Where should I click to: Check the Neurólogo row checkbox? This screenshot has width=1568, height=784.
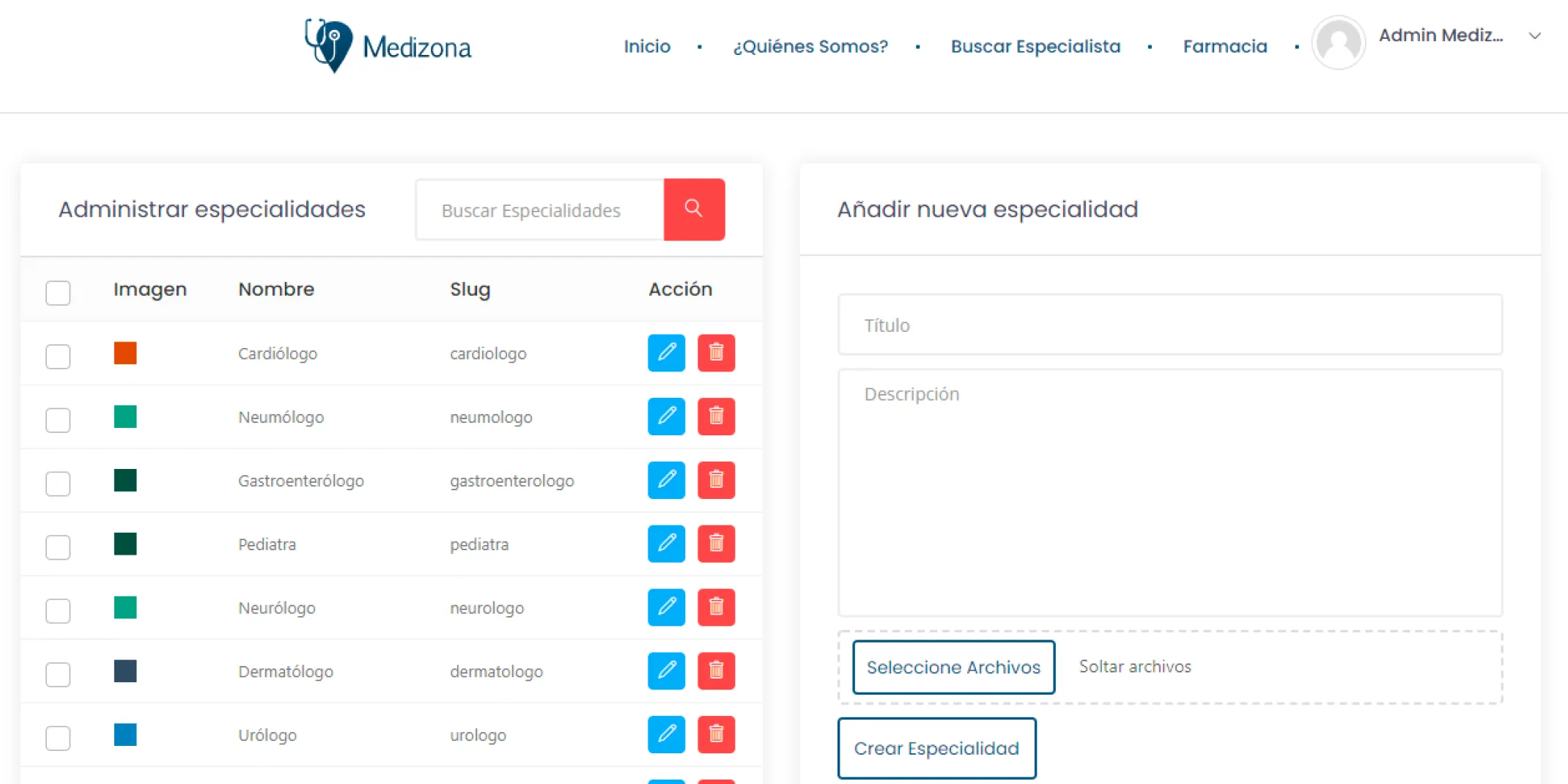pos(58,610)
